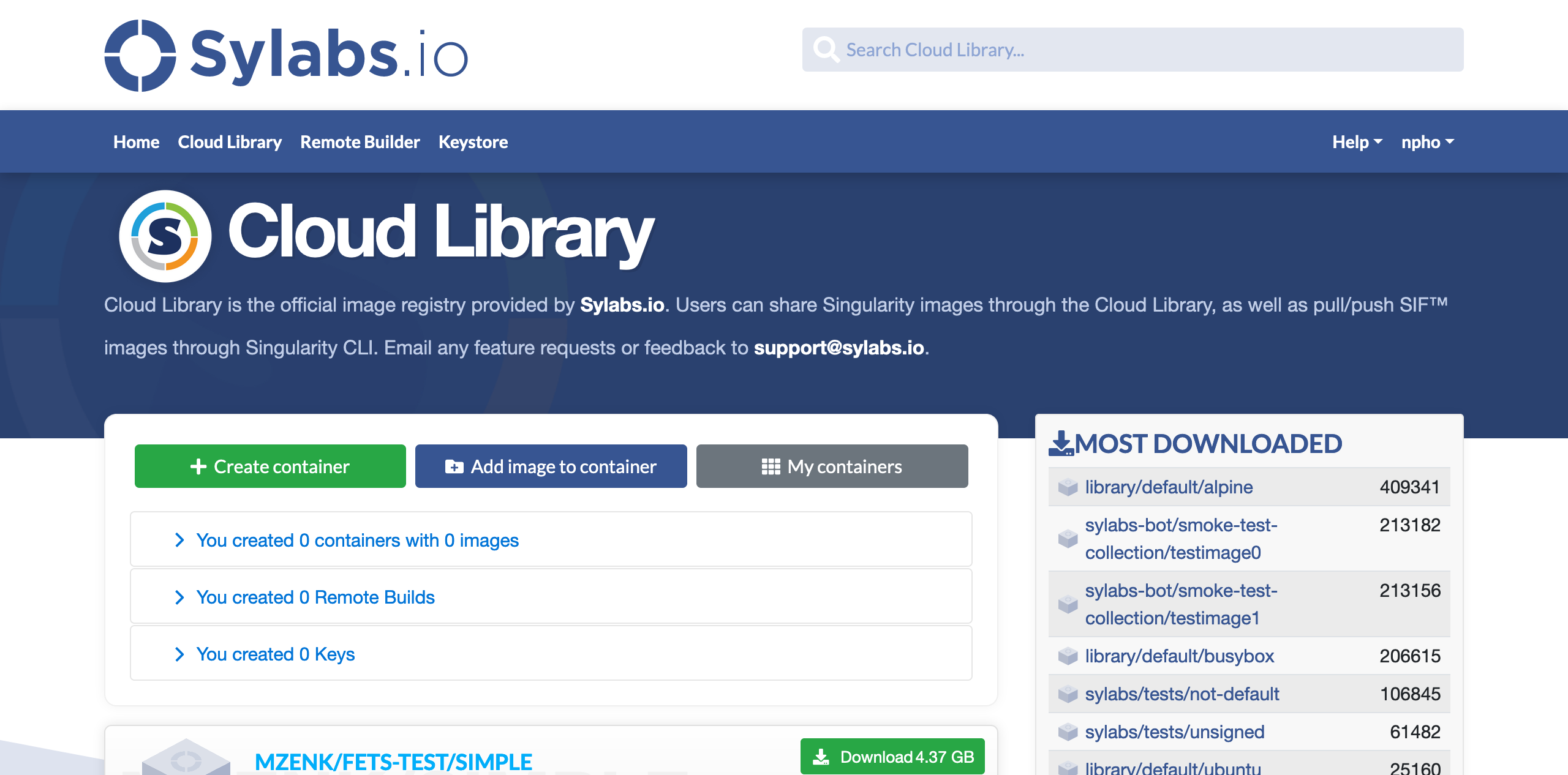Click the 213182 download count
The image size is (1568, 775).
point(1409,525)
